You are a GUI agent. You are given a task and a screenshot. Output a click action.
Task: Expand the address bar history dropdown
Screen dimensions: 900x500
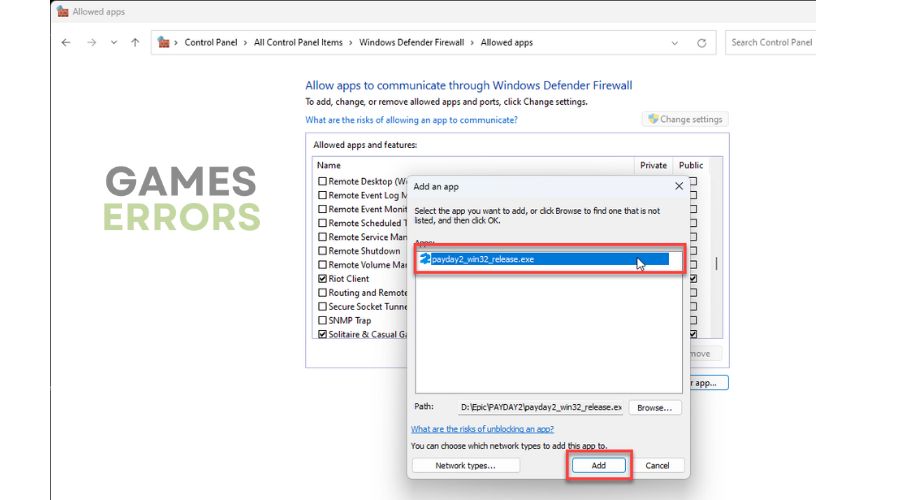pos(674,43)
